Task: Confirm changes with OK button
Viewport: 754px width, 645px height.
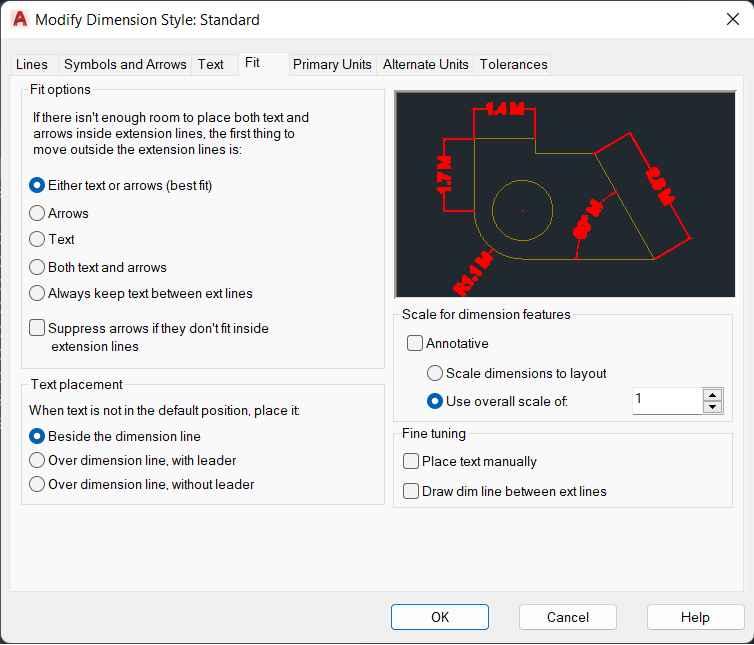Action: pos(440,617)
